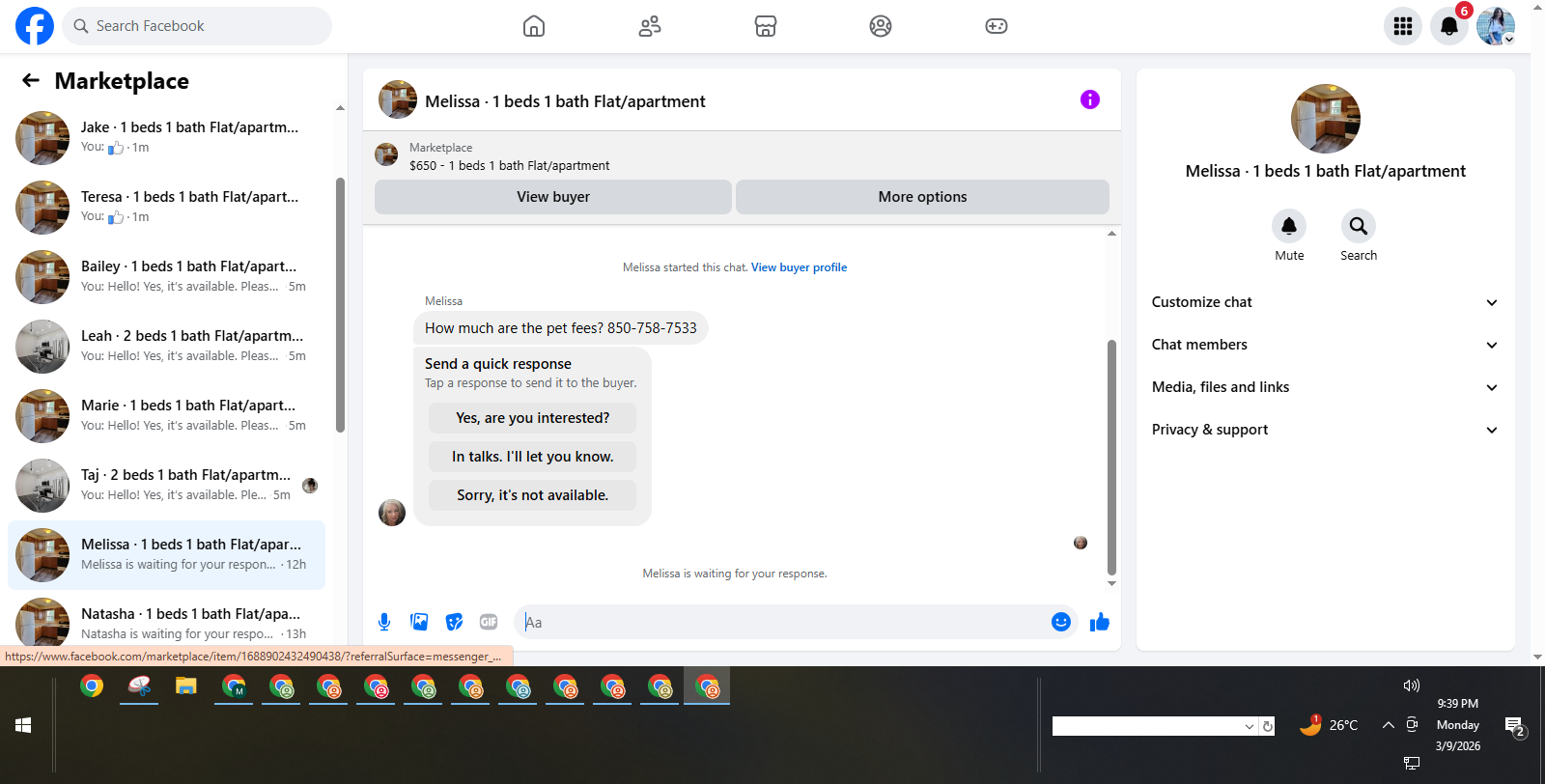Send a thumbs-up like
This screenshot has height=784, width=1545.
click(1100, 622)
